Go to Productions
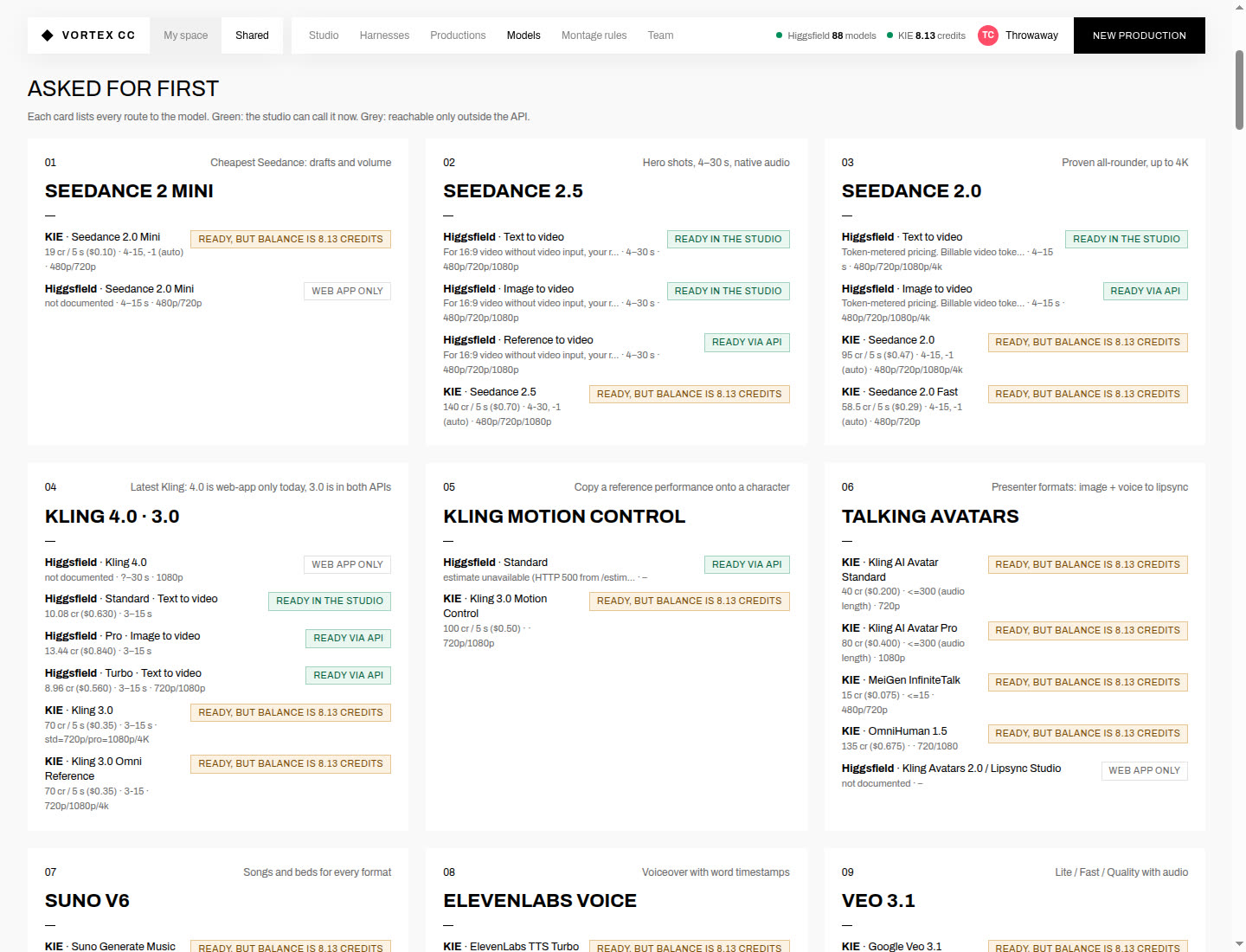This screenshot has height=952, width=1246. pos(458,35)
